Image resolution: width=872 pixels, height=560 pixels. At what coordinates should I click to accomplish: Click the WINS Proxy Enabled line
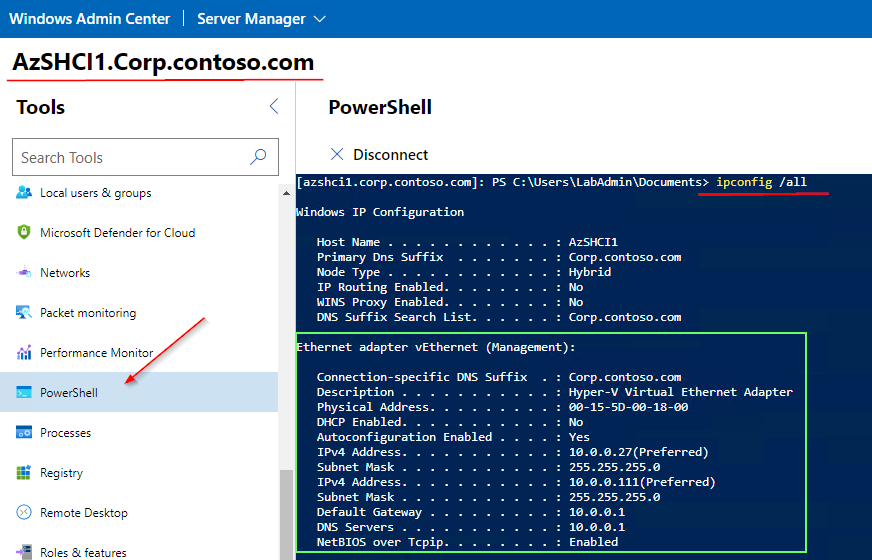coord(450,302)
